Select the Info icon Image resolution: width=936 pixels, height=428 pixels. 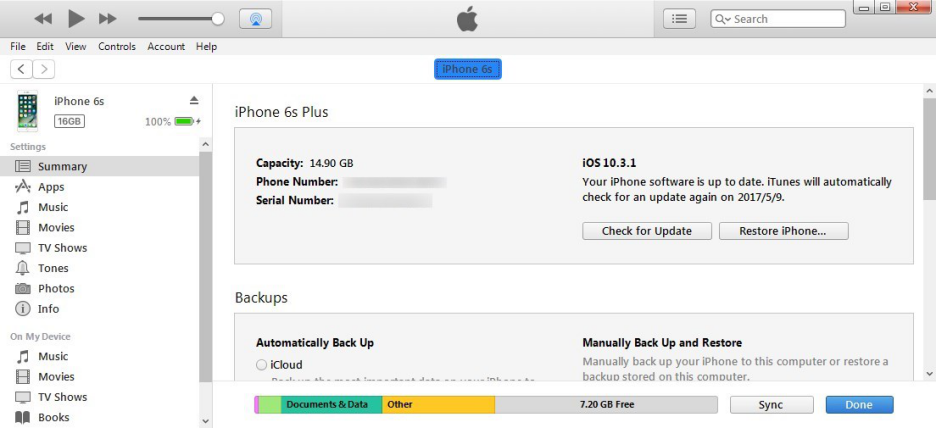click(x=23, y=309)
